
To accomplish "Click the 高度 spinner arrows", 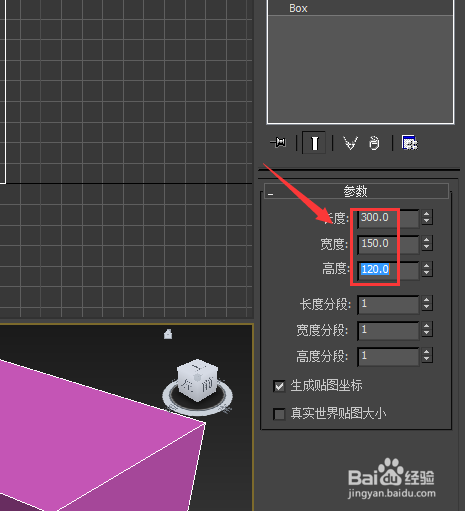I will (x=427, y=269).
